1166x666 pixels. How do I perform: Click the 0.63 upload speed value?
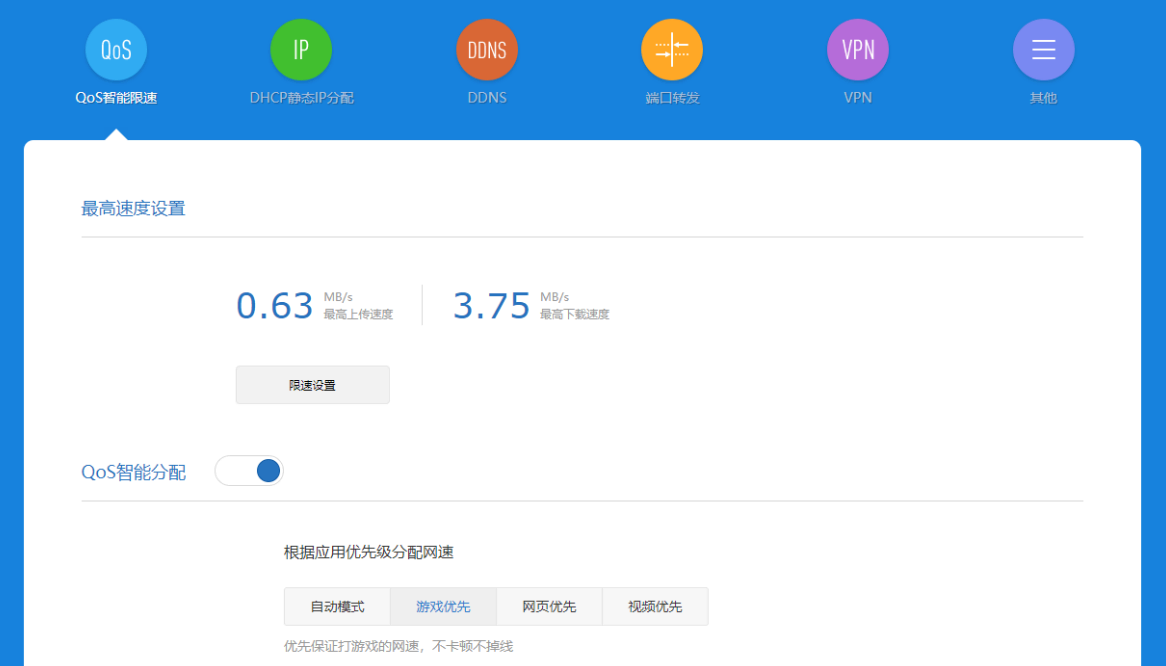pyautogui.click(x=275, y=304)
